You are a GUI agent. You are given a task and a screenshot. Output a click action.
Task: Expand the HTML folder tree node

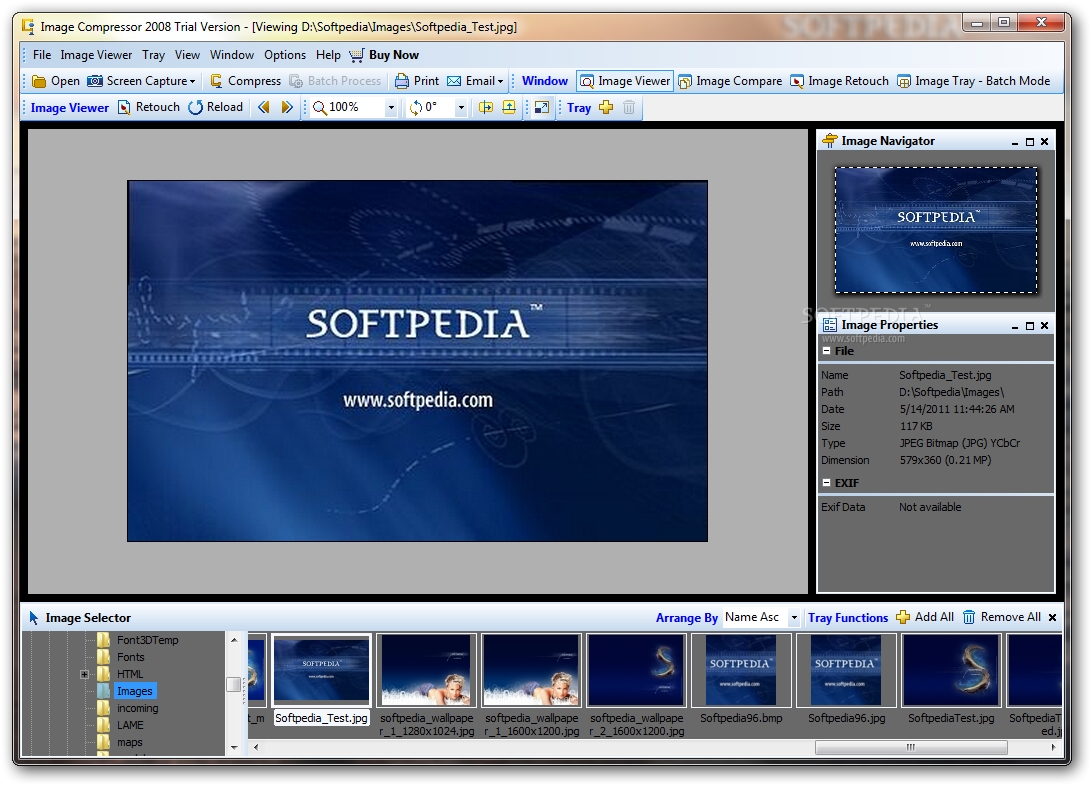click(84, 674)
